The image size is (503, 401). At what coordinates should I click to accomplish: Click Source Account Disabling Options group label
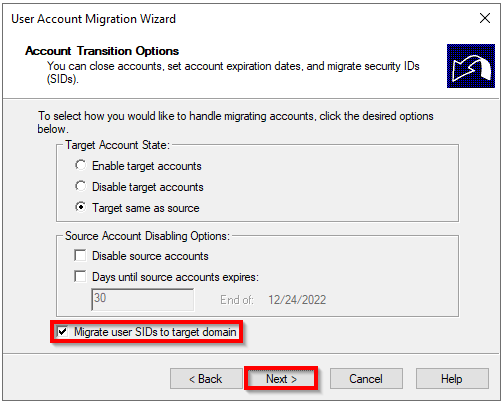pos(147,236)
